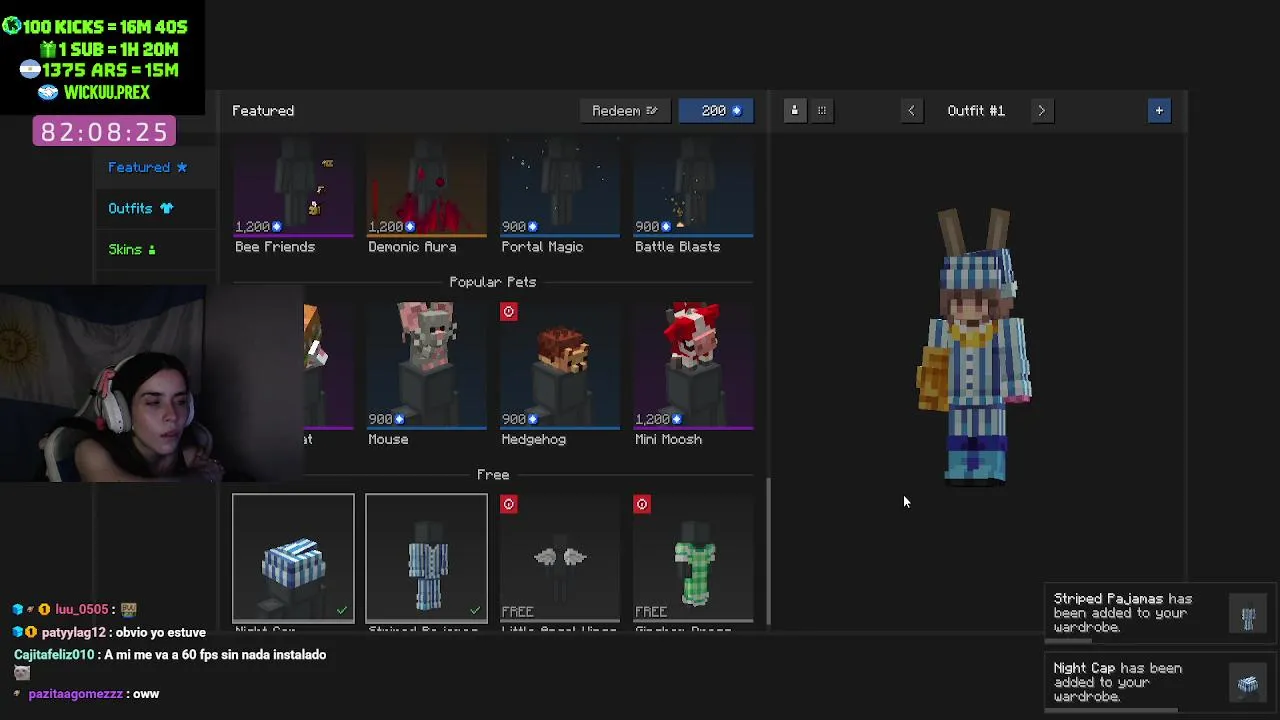Screen dimensions: 1280x720
Task: Select the Battle Blasts cosmetic
Action: click(x=693, y=198)
